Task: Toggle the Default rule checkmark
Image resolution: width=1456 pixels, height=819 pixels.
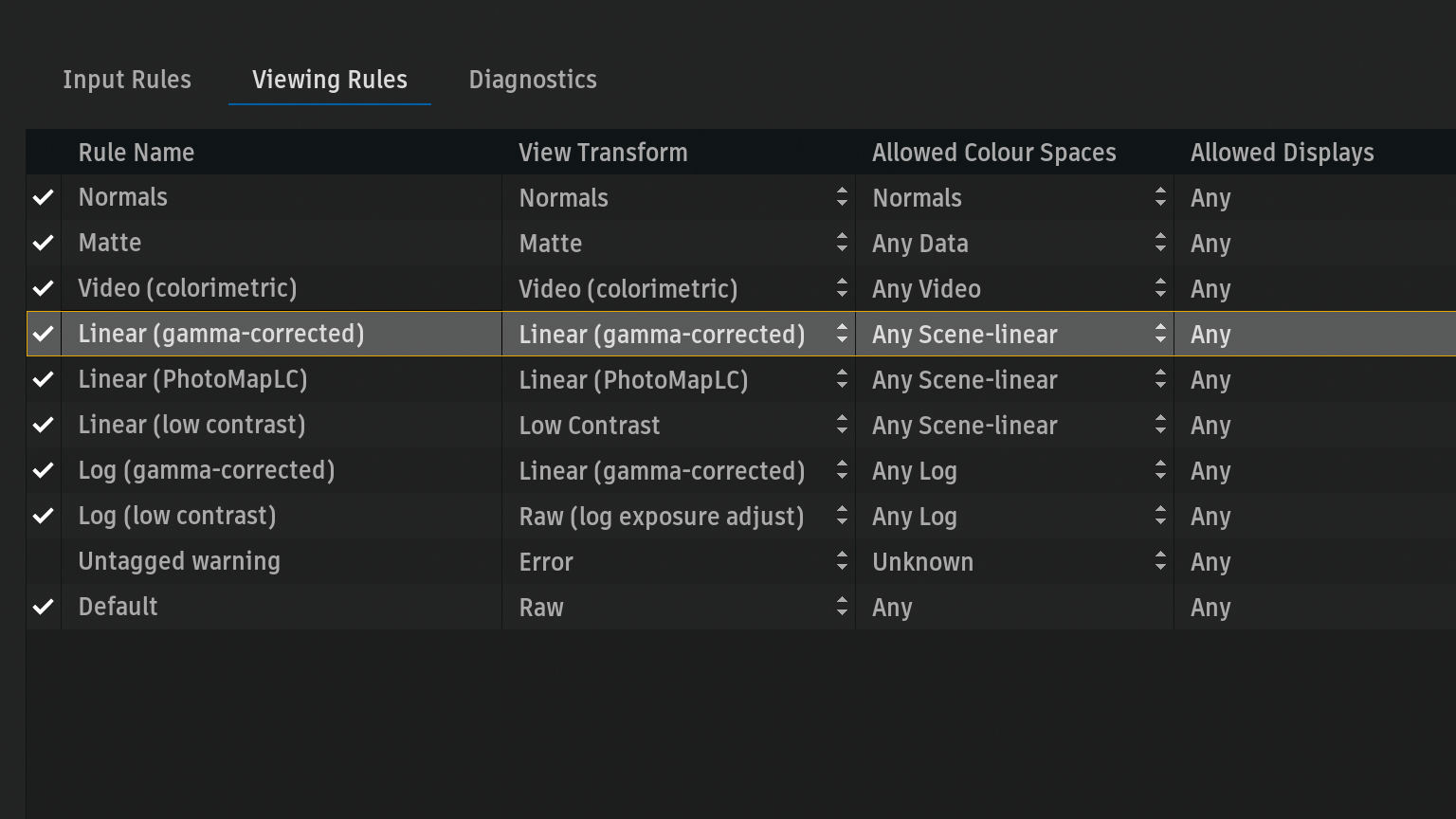Action: pos(44,607)
